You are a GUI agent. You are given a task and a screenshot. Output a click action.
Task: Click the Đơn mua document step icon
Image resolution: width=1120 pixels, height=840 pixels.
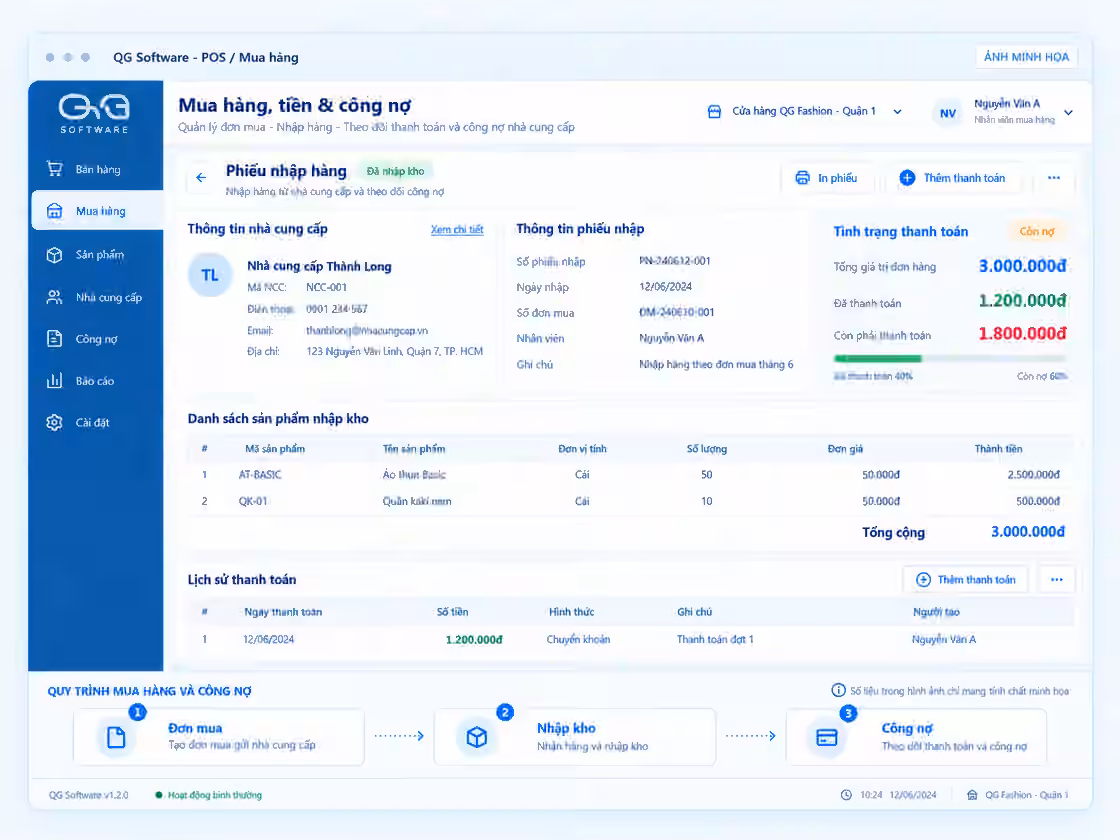pyautogui.click(x=116, y=736)
